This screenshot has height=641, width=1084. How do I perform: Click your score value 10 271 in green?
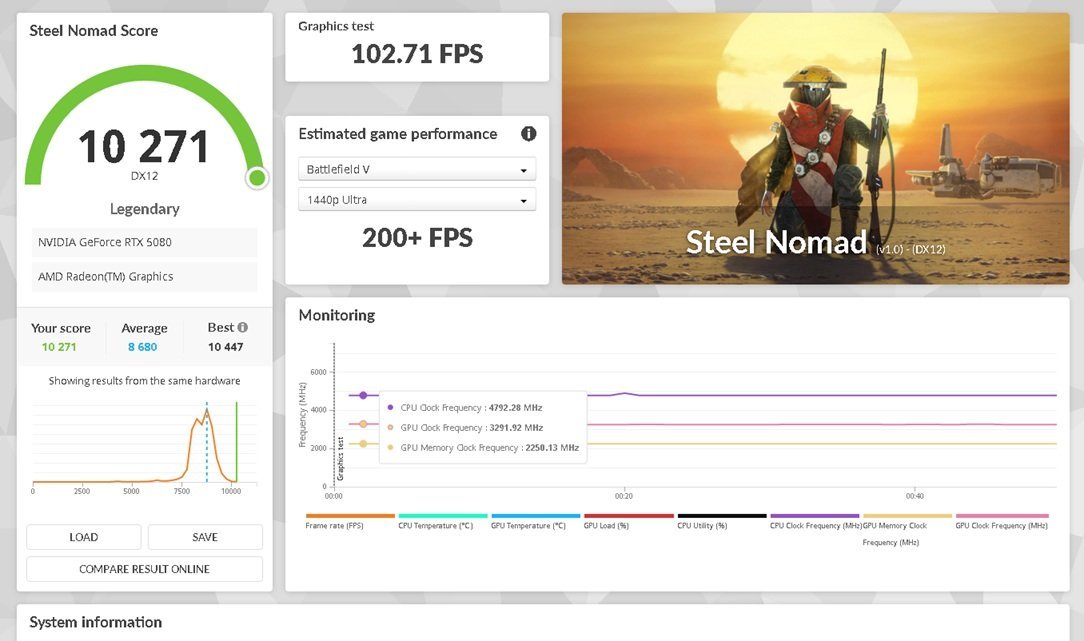click(x=59, y=347)
